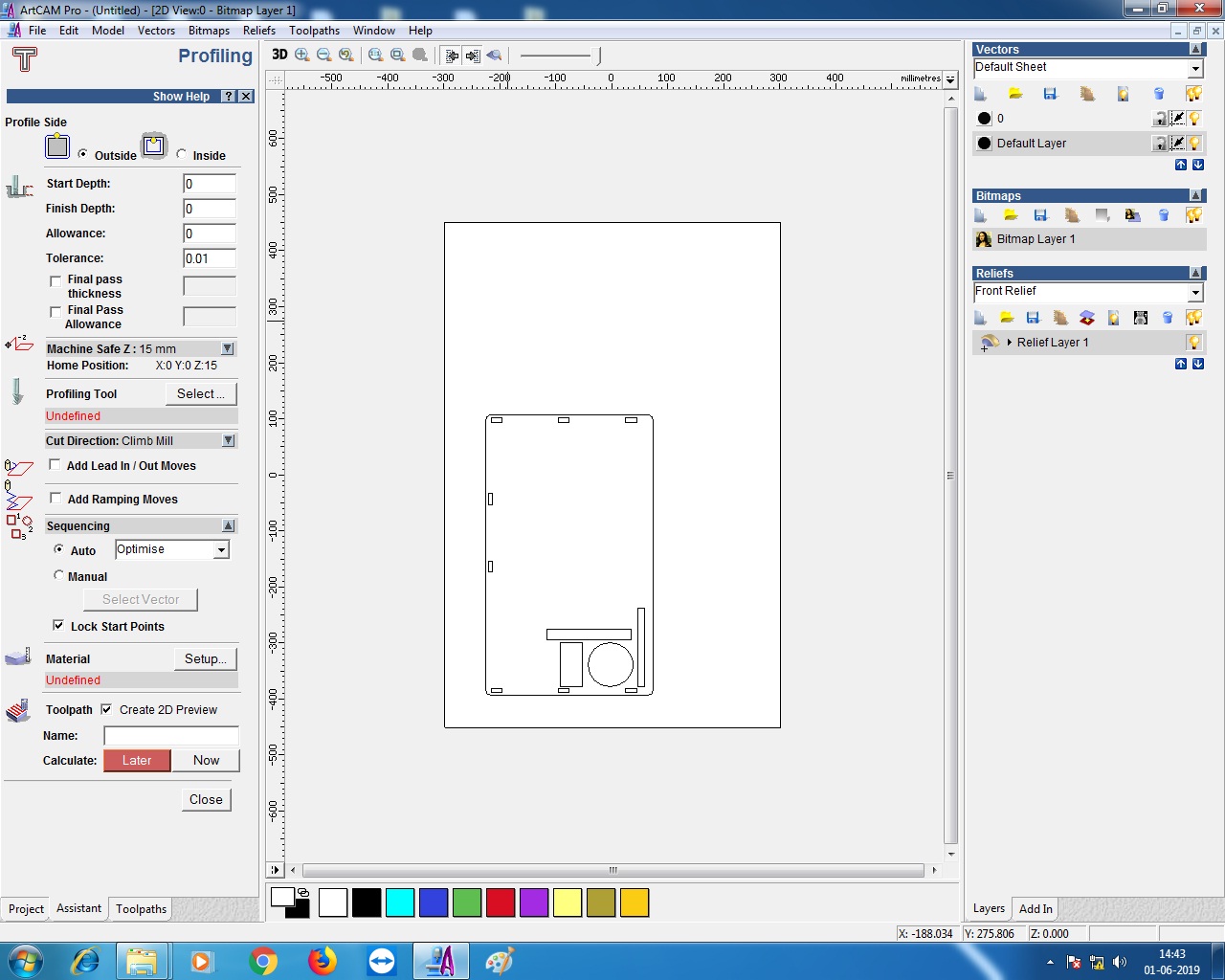Image resolution: width=1225 pixels, height=980 pixels.
Task: Click the zoom out tool
Action: tap(324, 56)
